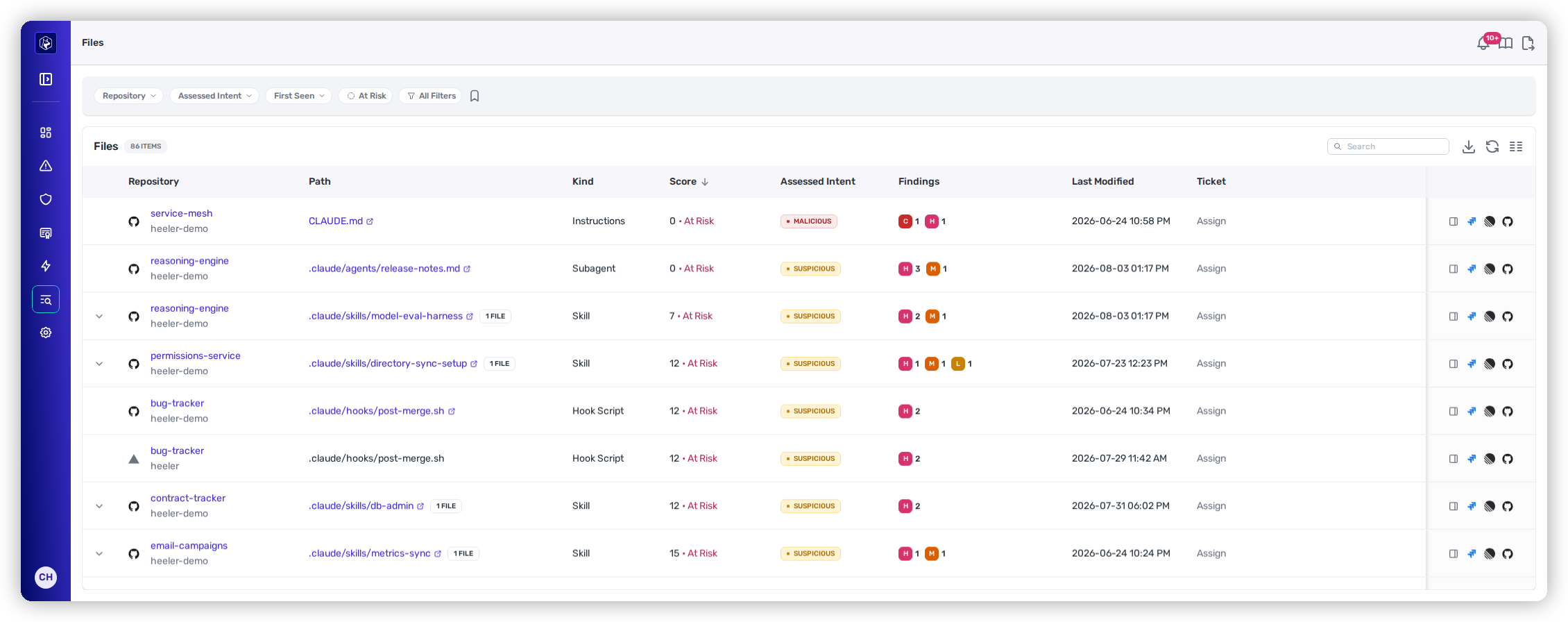
Task: Click Linear icon in bug-tracker heeler row
Action: click(x=1490, y=459)
